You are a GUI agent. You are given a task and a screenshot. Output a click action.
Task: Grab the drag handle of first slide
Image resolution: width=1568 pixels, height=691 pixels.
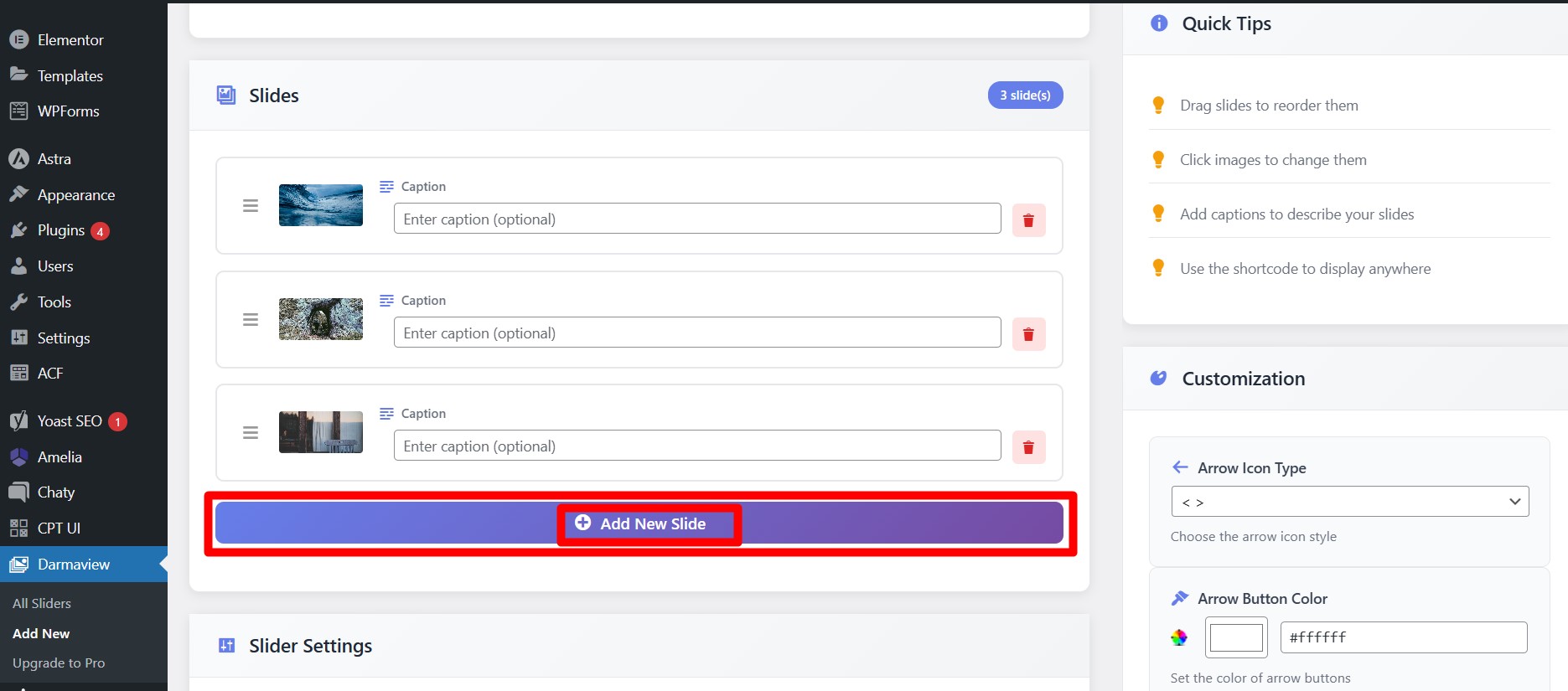251,206
